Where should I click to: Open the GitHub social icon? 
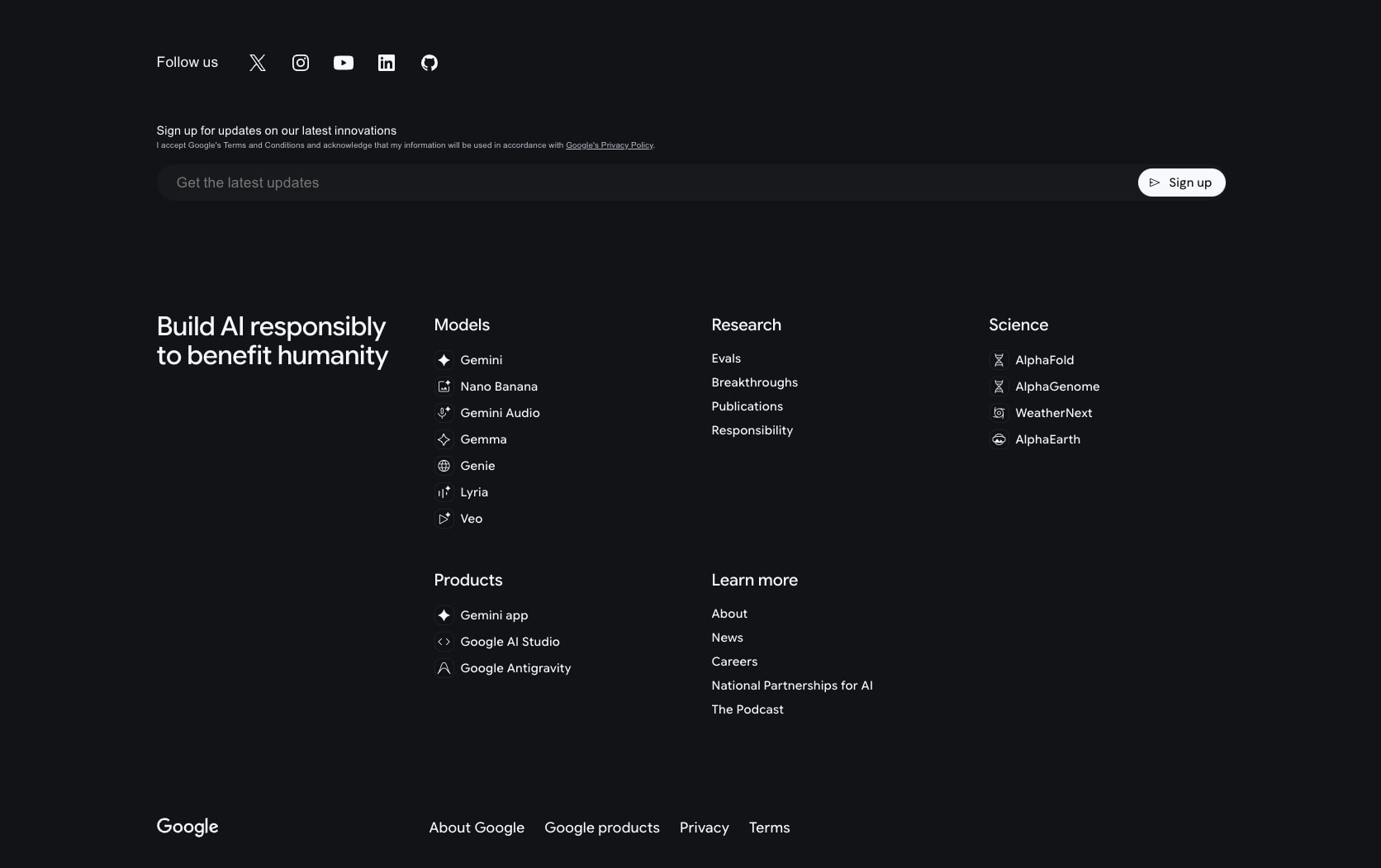point(429,63)
